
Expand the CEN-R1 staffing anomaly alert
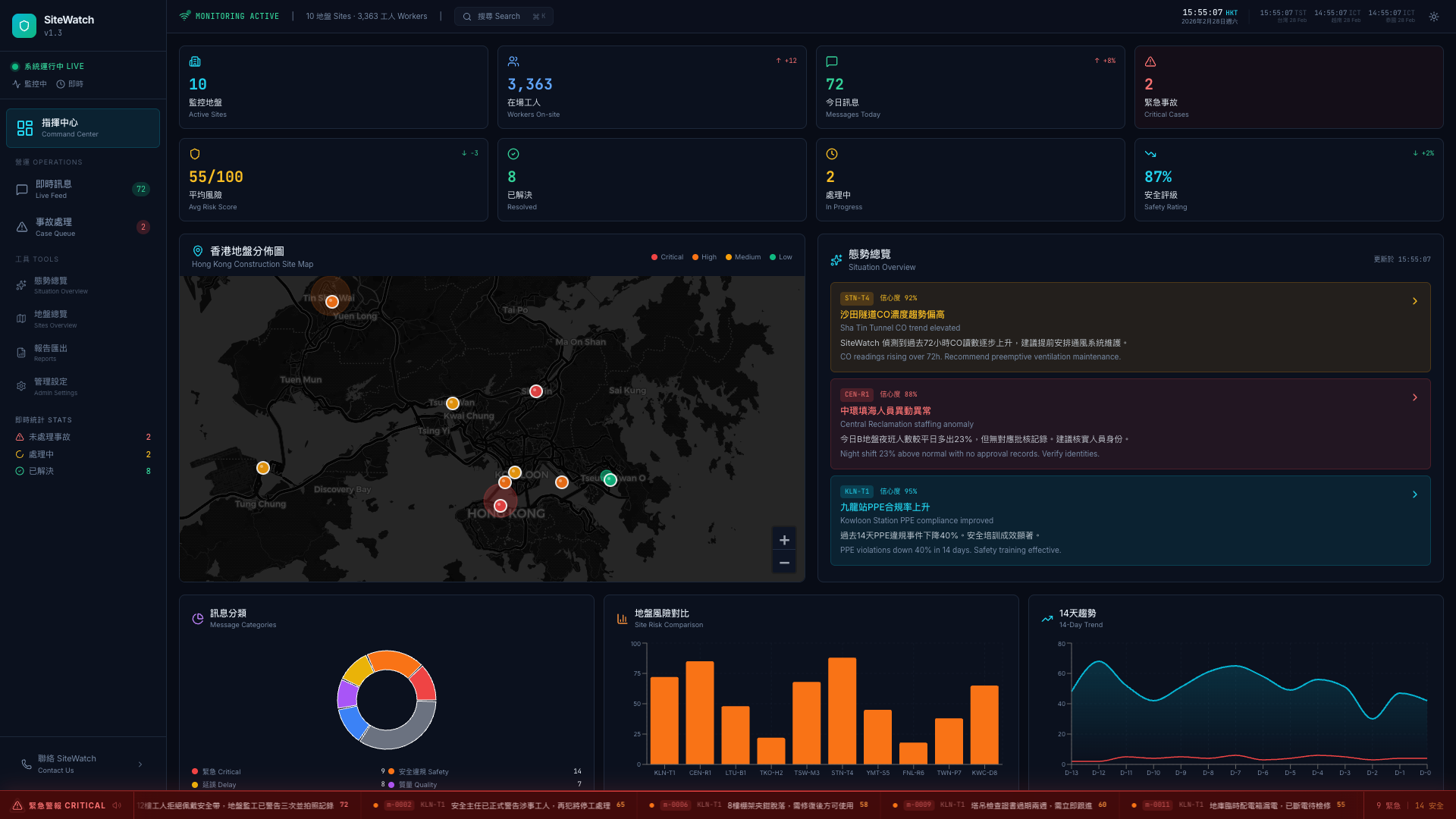pos(1414,397)
